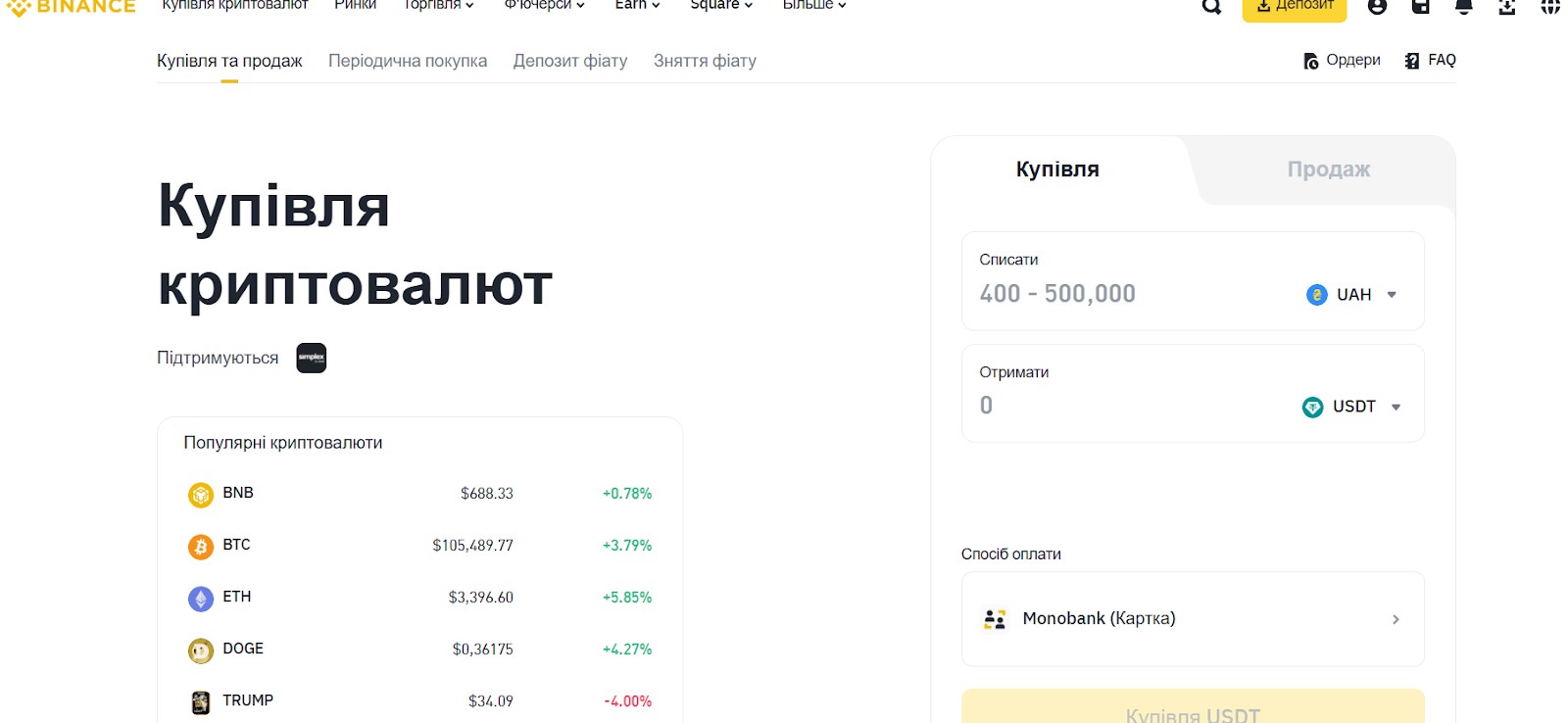Click the DOGE coin icon
This screenshot has width=1568, height=723.
pos(201,651)
